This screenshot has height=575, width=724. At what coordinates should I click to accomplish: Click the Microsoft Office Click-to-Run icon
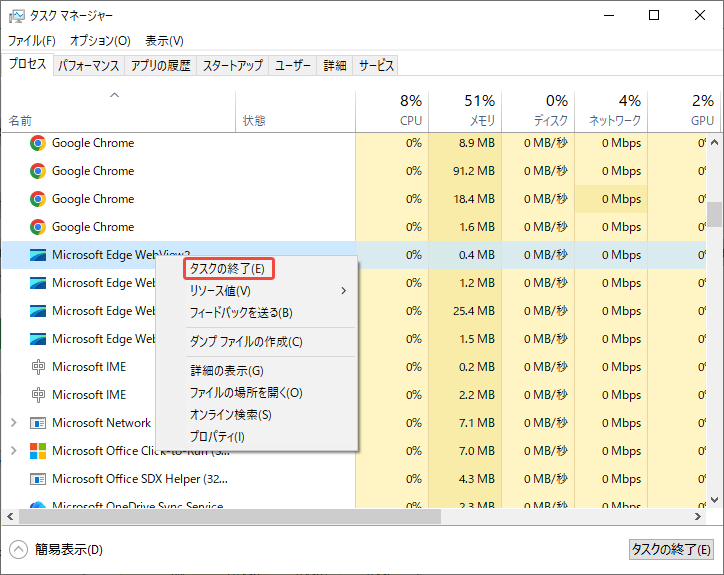tap(38, 451)
